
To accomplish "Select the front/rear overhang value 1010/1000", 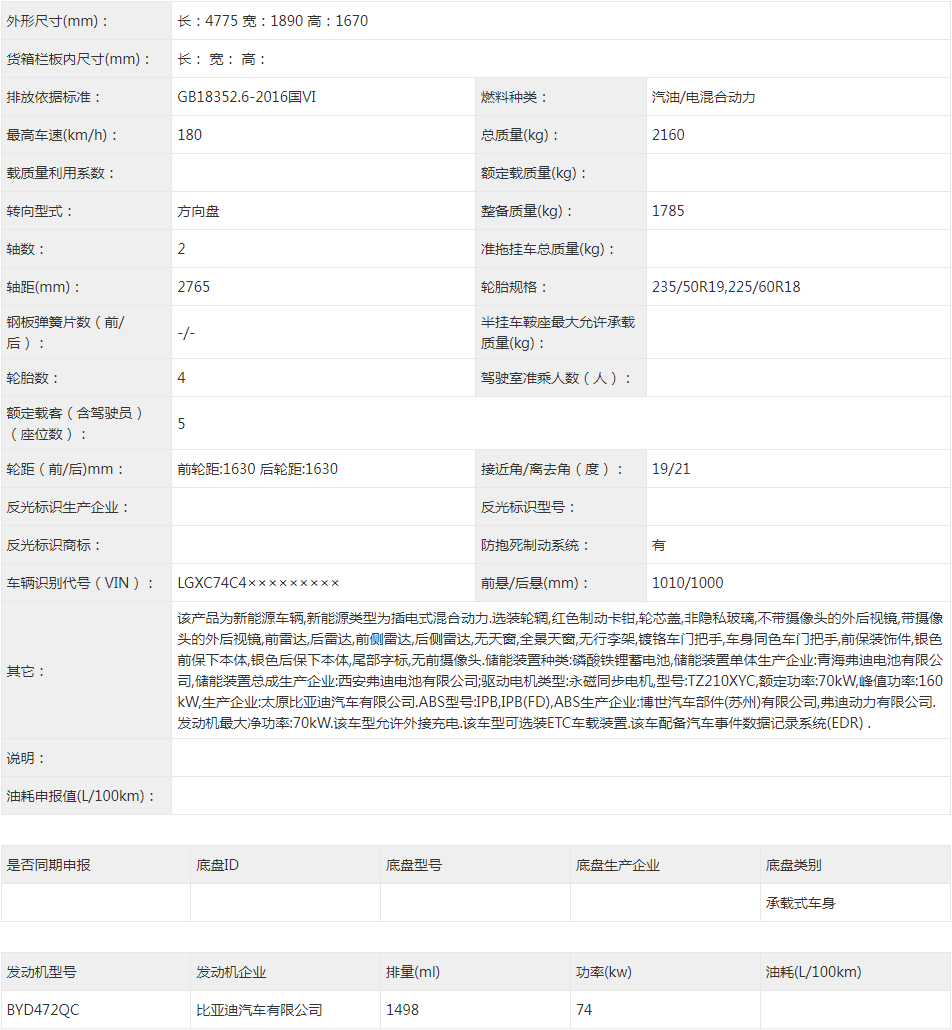I will 687,583.
